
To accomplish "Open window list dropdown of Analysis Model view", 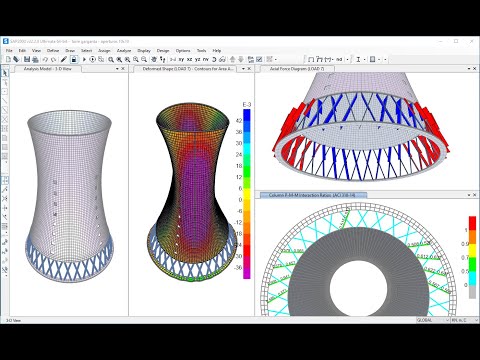I will coord(117,69).
